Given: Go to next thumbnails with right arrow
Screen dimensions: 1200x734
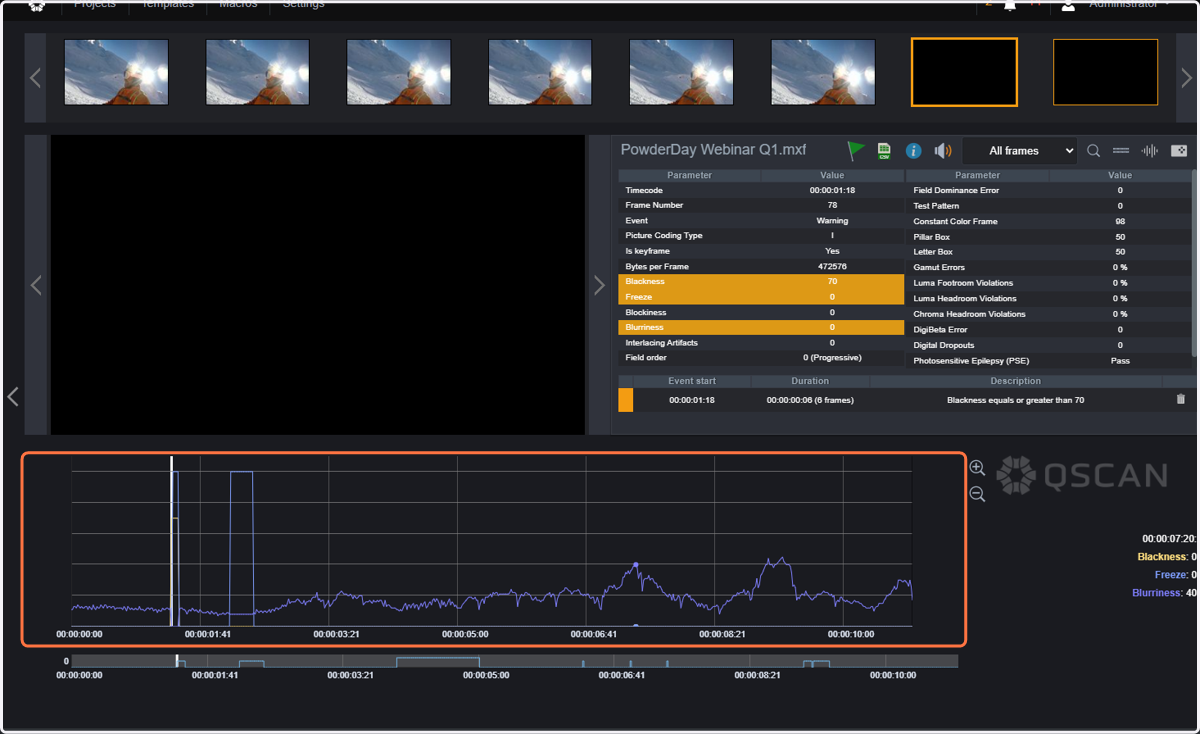Looking at the screenshot, I should point(1186,77).
